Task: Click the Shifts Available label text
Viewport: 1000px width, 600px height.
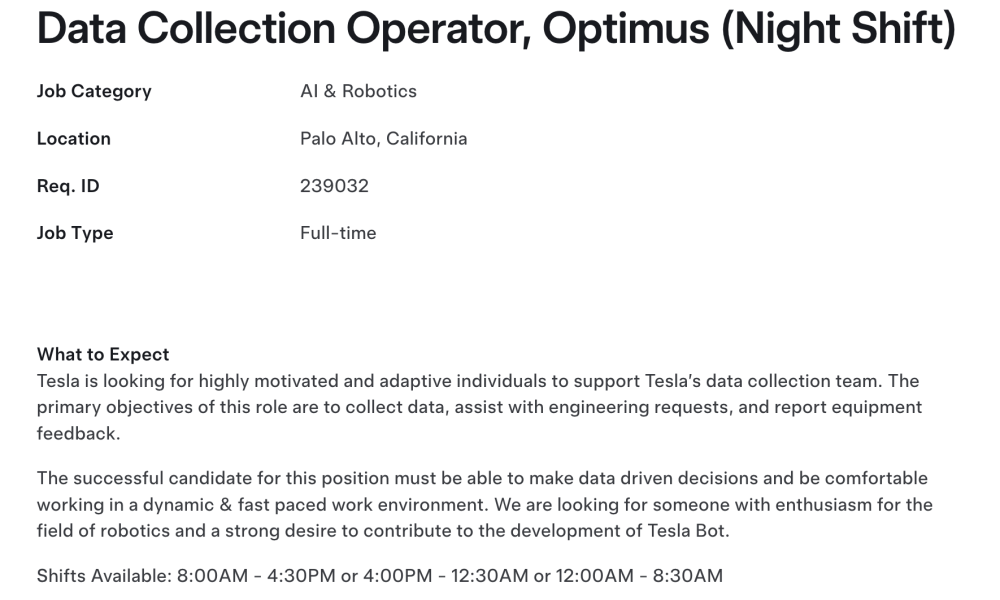Action: coord(105,576)
